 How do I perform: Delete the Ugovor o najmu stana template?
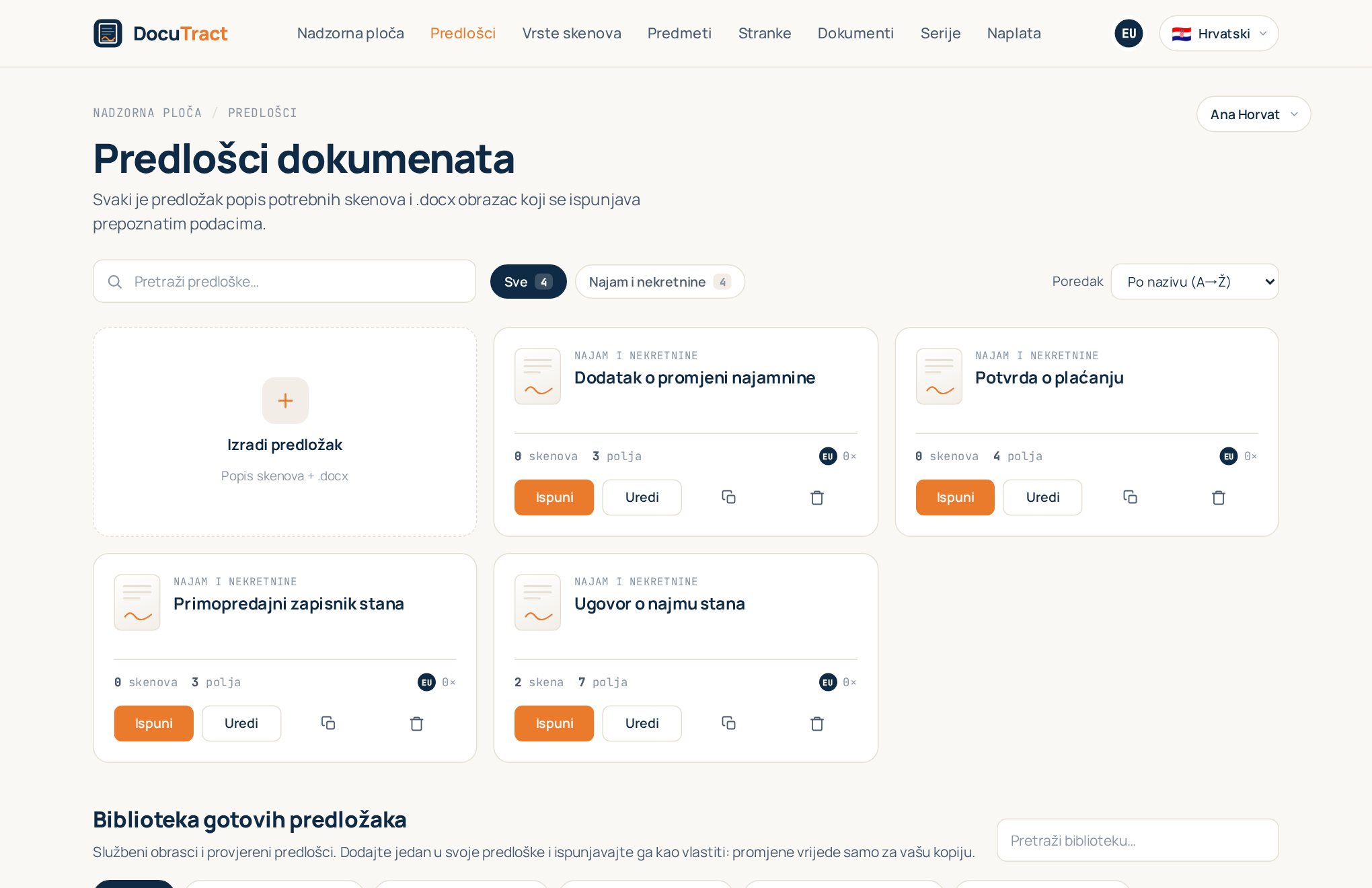817,723
